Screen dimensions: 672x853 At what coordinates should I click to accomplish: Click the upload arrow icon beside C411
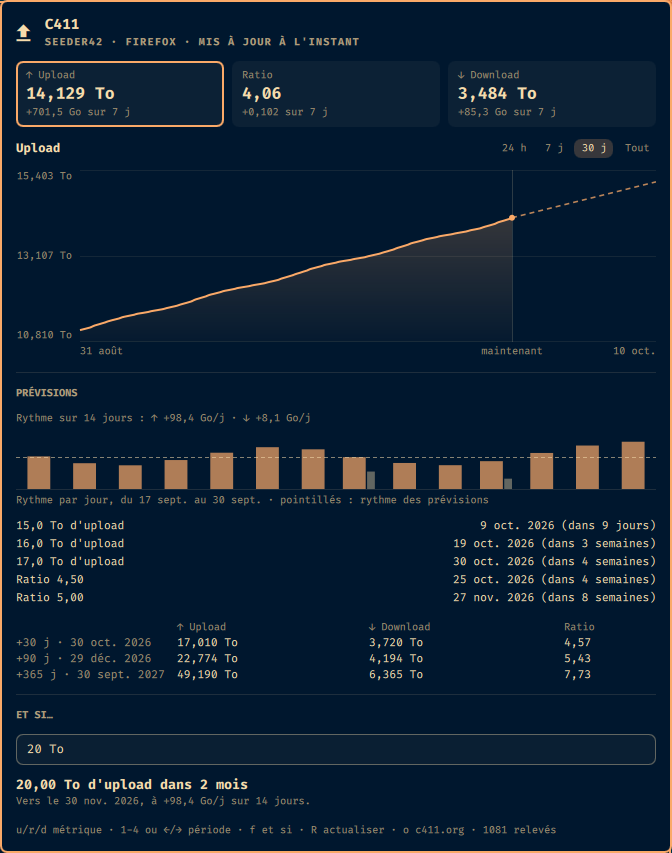coord(23,33)
